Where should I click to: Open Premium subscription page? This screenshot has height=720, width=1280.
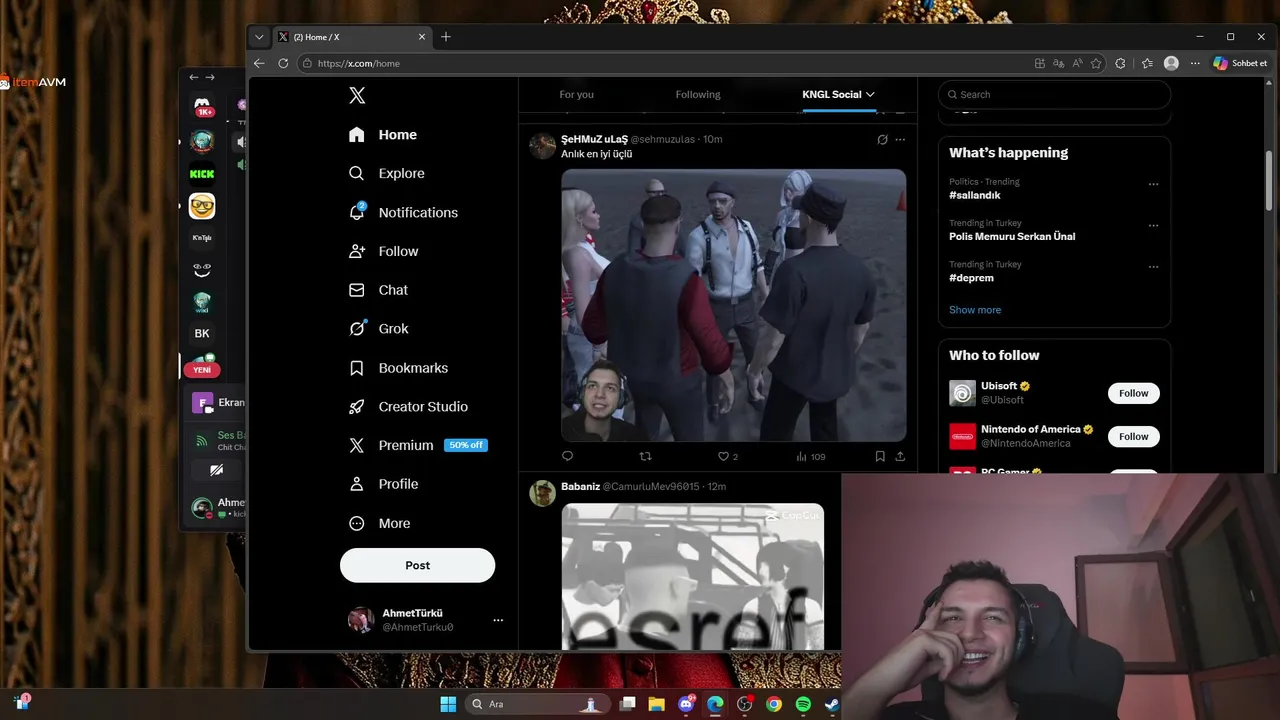418,445
